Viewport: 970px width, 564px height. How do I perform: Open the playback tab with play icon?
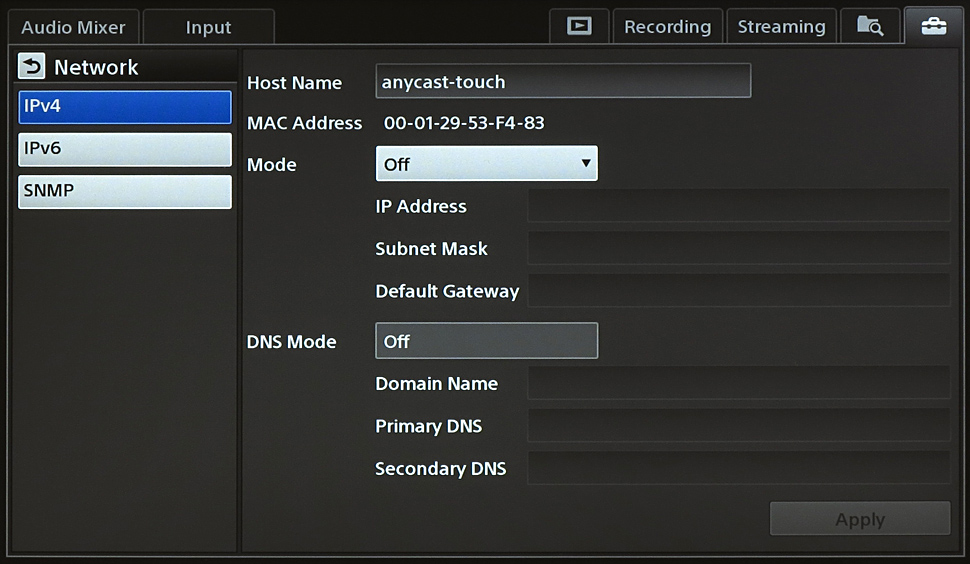579,27
